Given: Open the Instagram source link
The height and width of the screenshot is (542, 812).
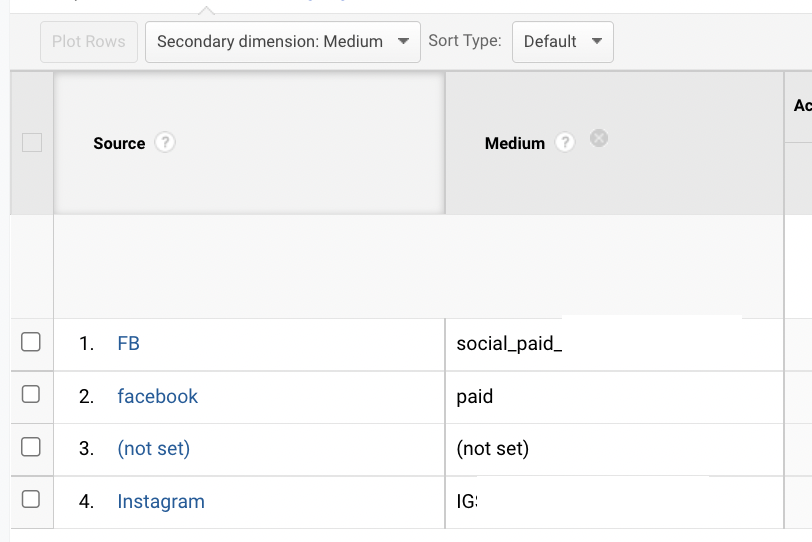Looking at the screenshot, I should [x=161, y=501].
